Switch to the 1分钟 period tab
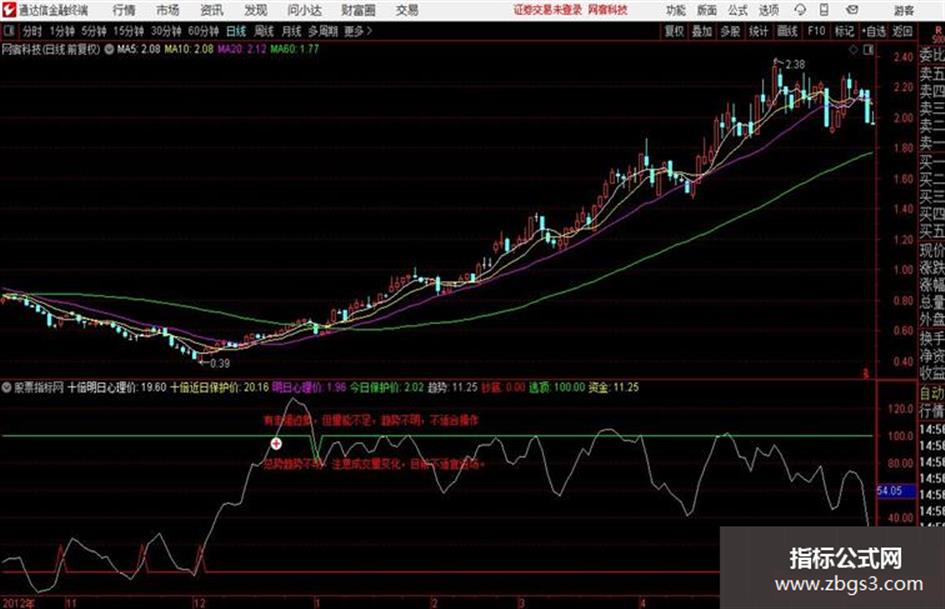 pyautogui.click(x=62, y=31)
